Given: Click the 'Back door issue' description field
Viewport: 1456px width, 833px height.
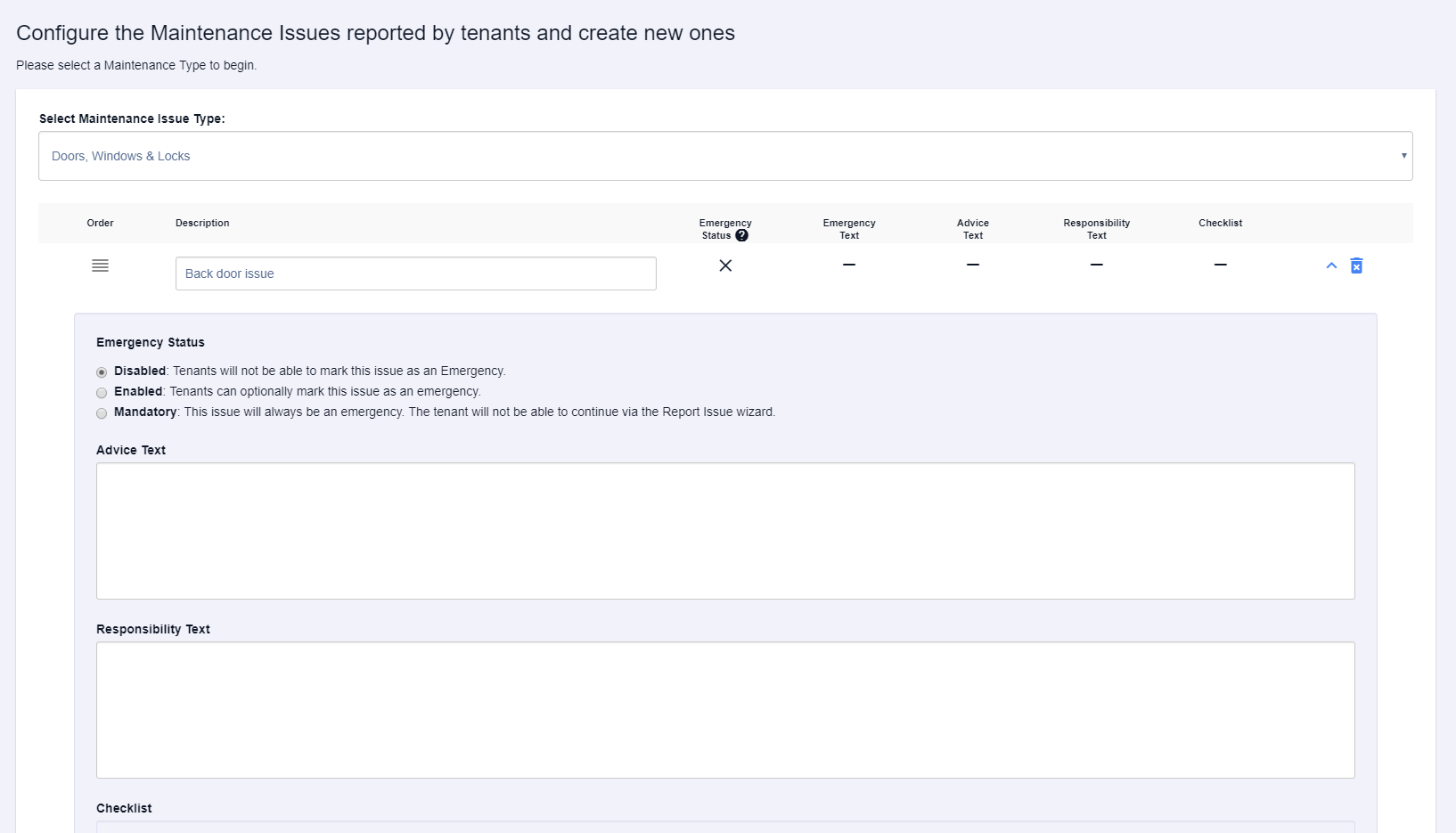Looking at the screenshot, I should click(x=415, y=274).
